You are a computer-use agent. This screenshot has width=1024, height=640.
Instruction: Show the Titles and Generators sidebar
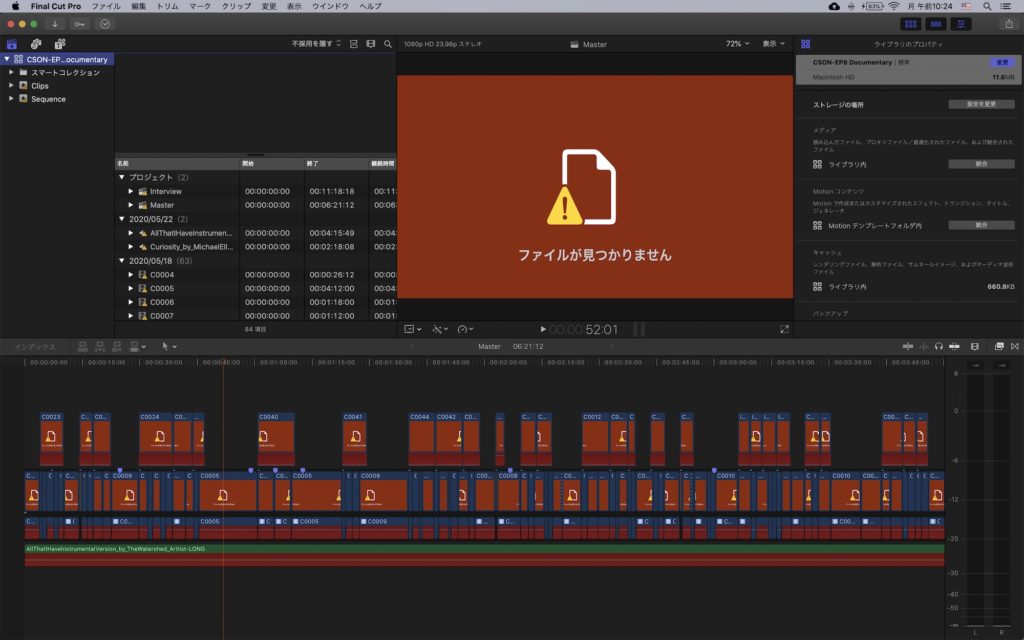60,44
